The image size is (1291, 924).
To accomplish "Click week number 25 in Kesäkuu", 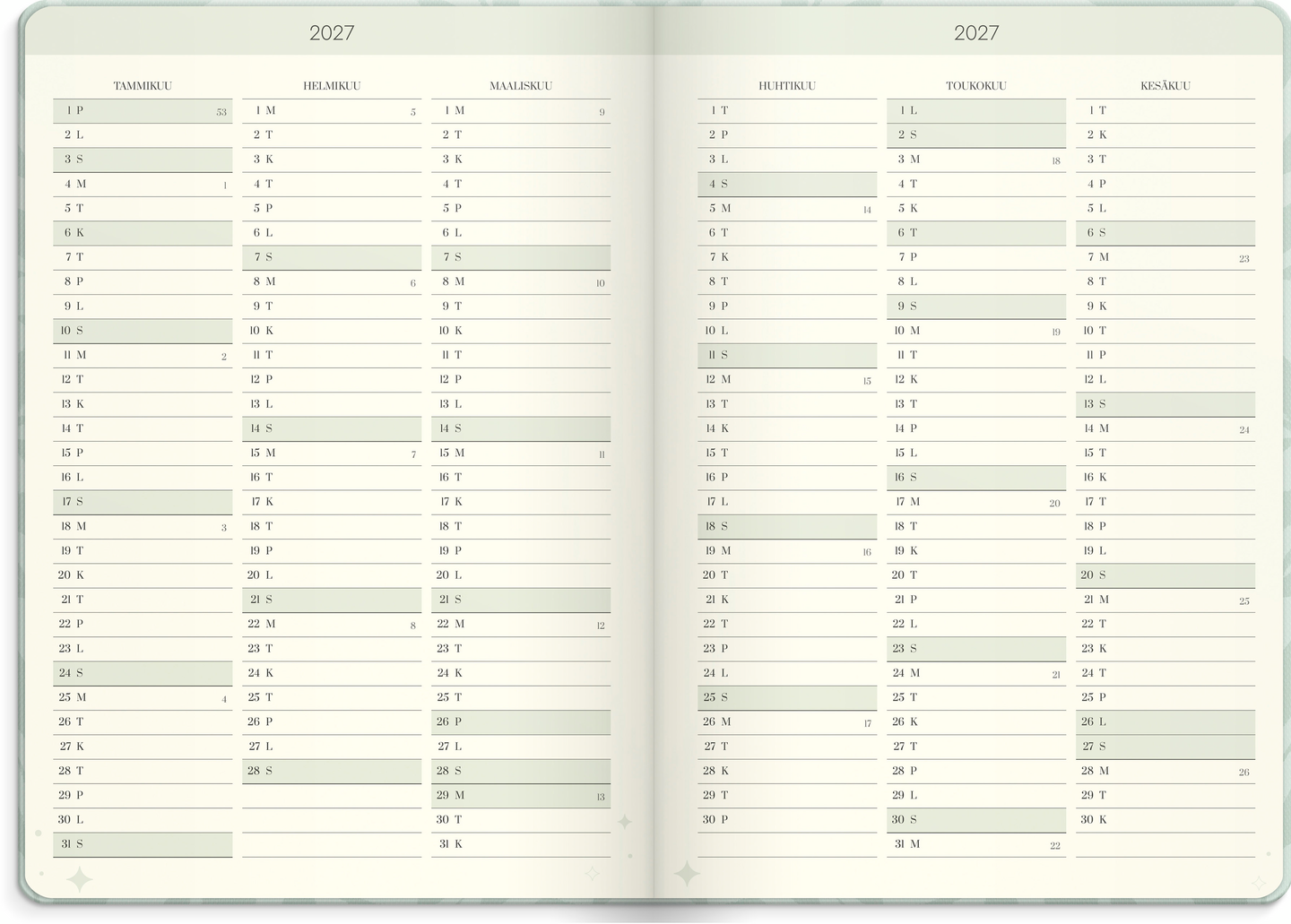I will [1244, 601].
